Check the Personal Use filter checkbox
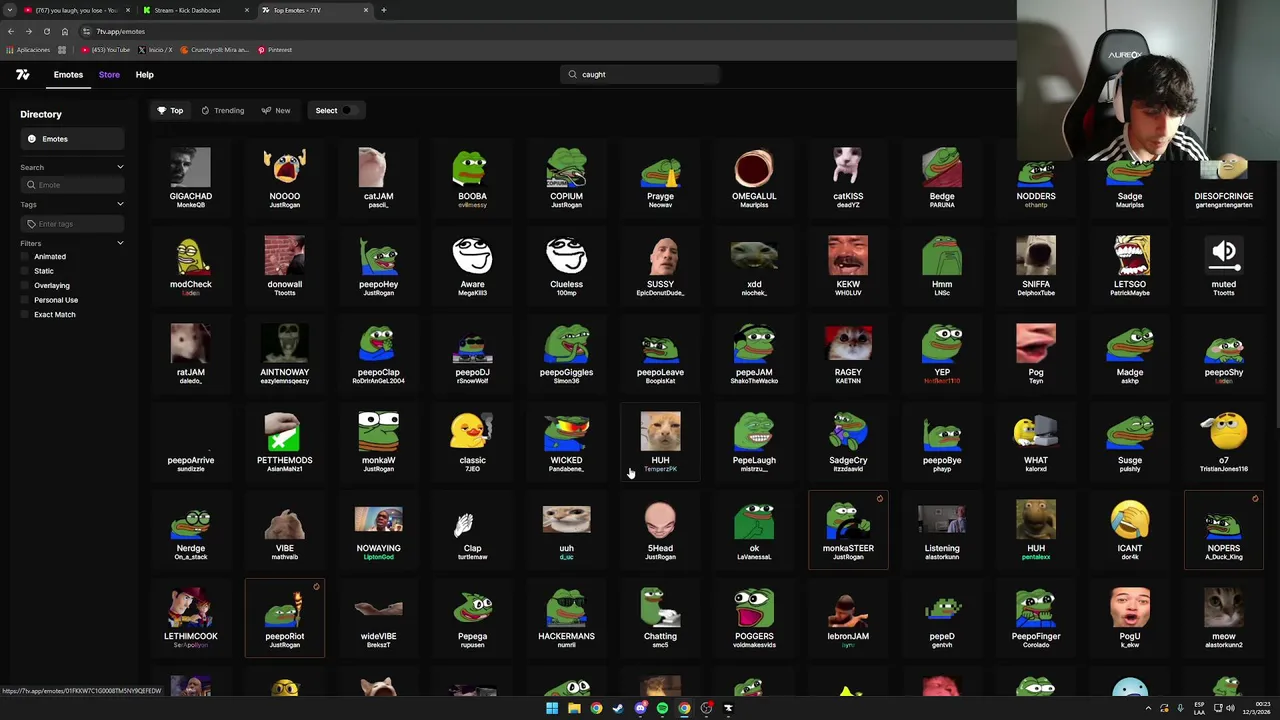 (x=25, y=300)
